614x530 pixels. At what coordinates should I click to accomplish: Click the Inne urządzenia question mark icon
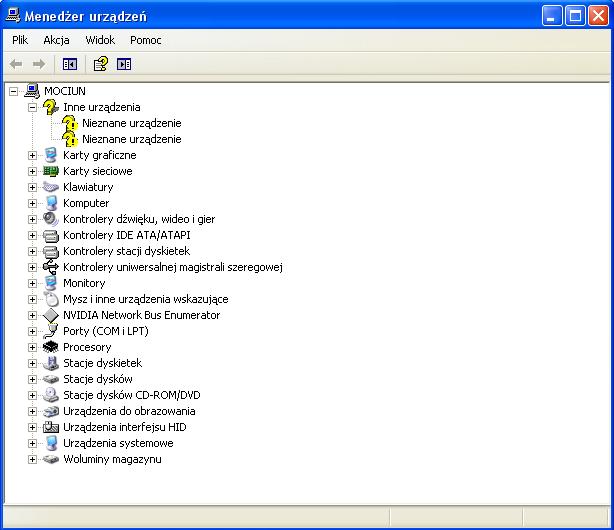pyautogui.click(x=51, y=107)
